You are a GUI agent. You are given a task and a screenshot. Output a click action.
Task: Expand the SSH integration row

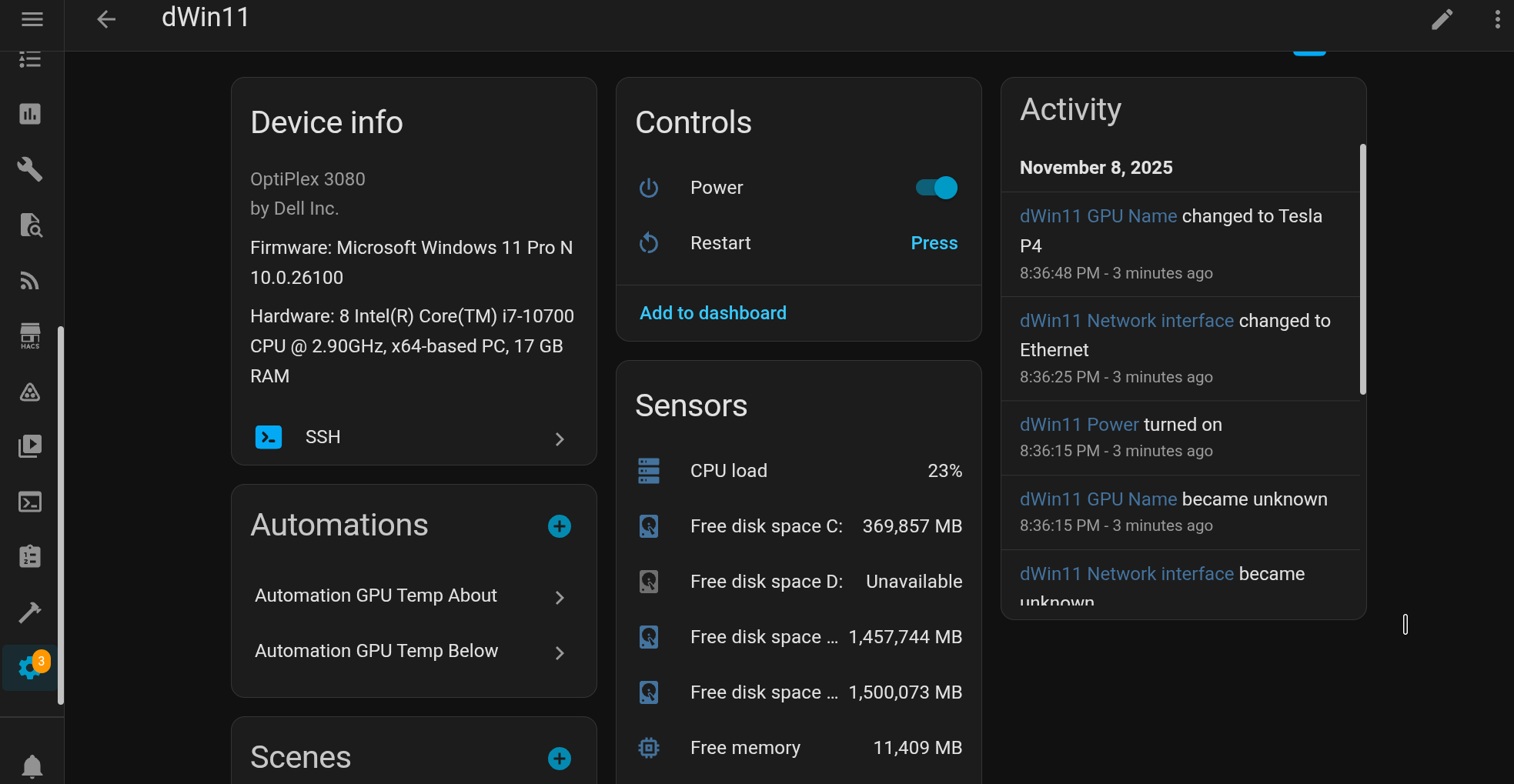click(413, 437)
